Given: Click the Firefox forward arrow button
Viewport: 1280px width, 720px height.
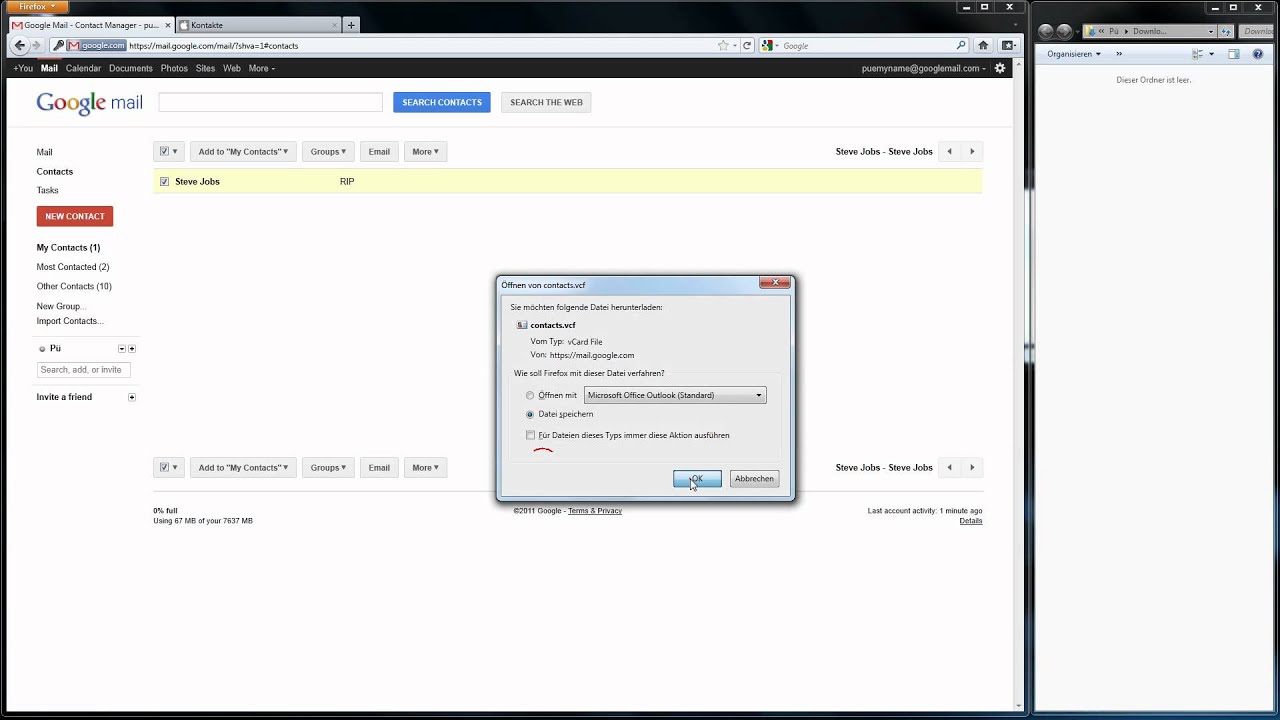Looking at the screenshot, I should tap(37, 45).
